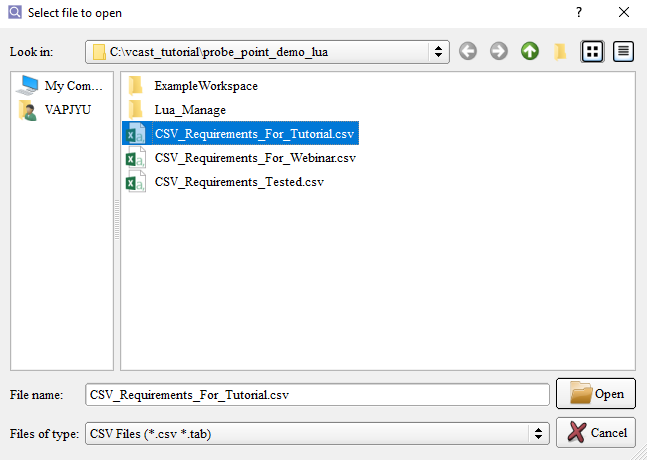The image size is (647, 460).
Task: Click the Back navigation arrow icon
Action: tap(468, 51)
